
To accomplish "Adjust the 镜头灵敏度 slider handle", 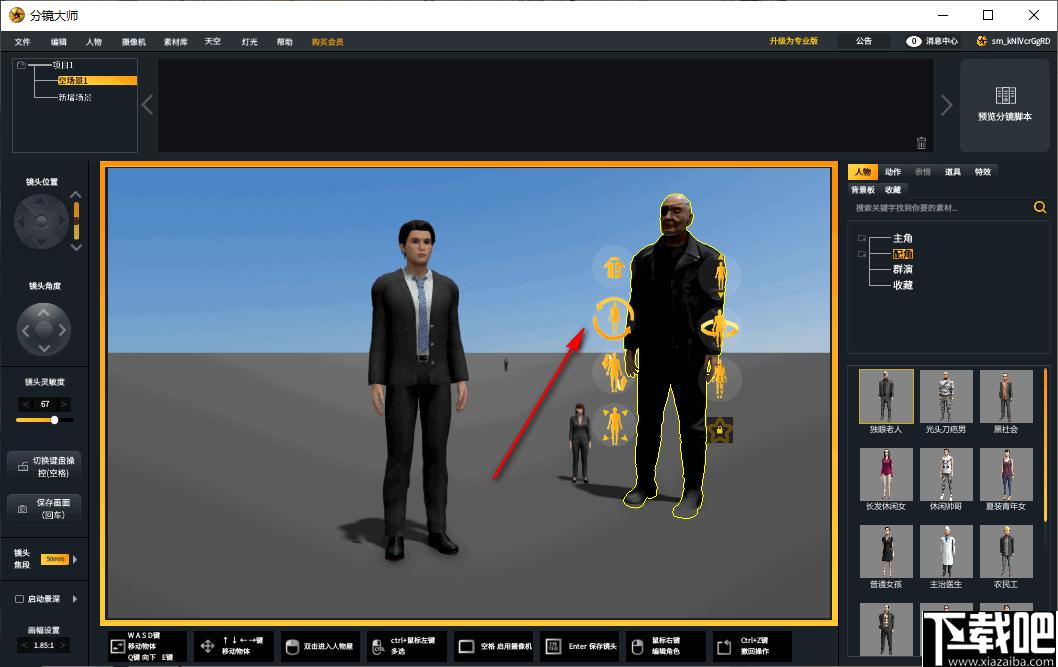I will coord(55,420).
